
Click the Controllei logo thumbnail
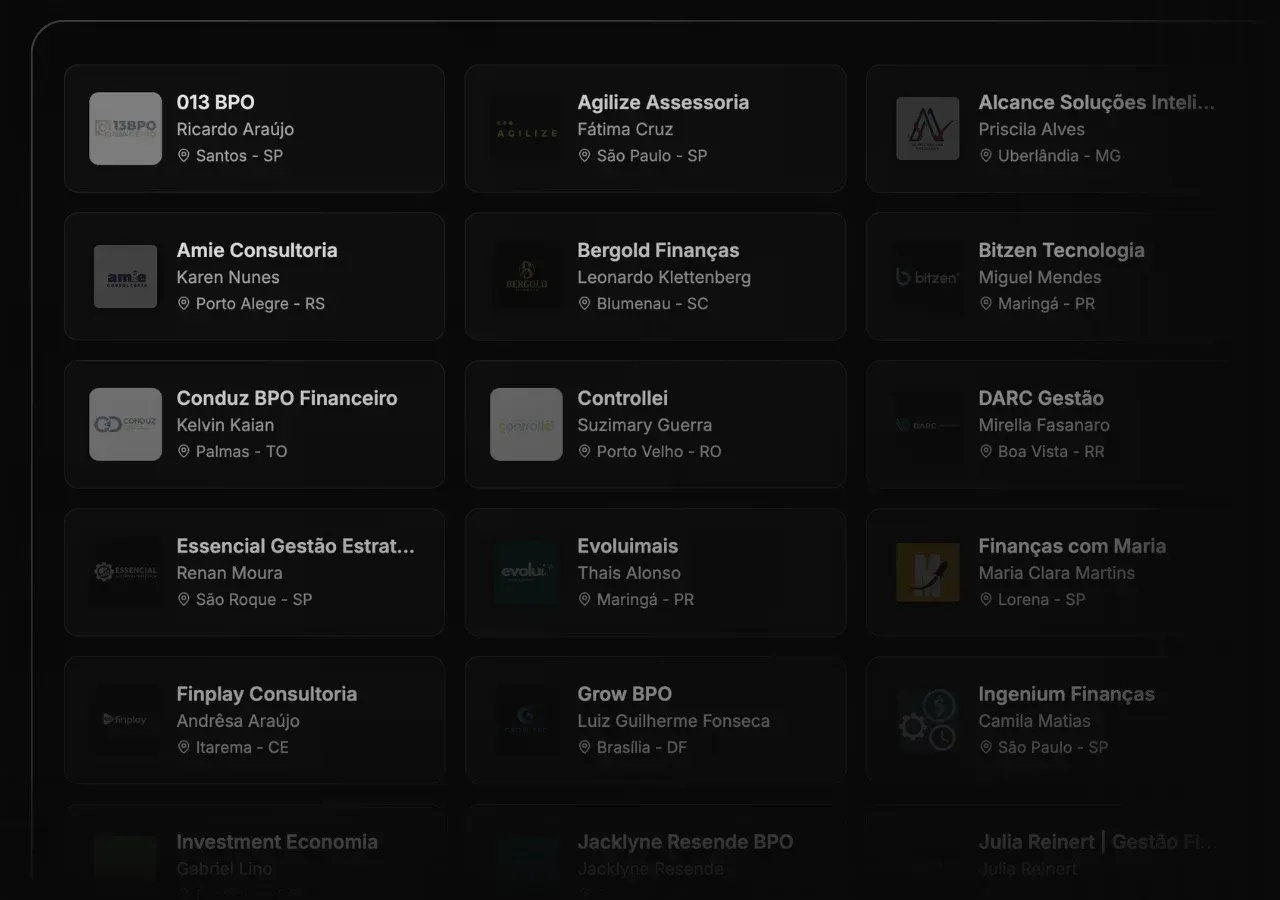[x=526, y=424]
